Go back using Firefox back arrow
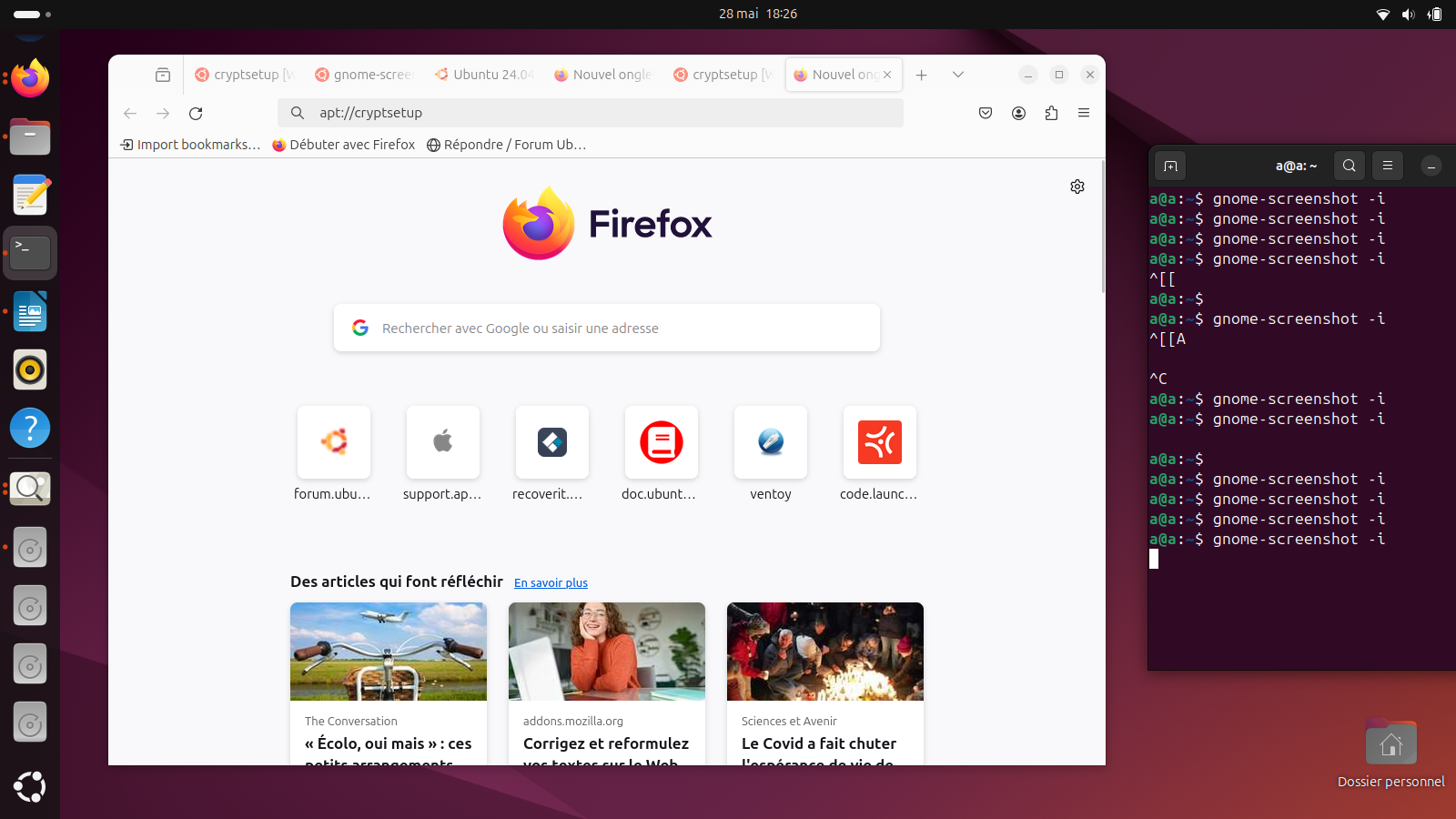This screenshot has height=819, width=1456. [x=130, y=113]
